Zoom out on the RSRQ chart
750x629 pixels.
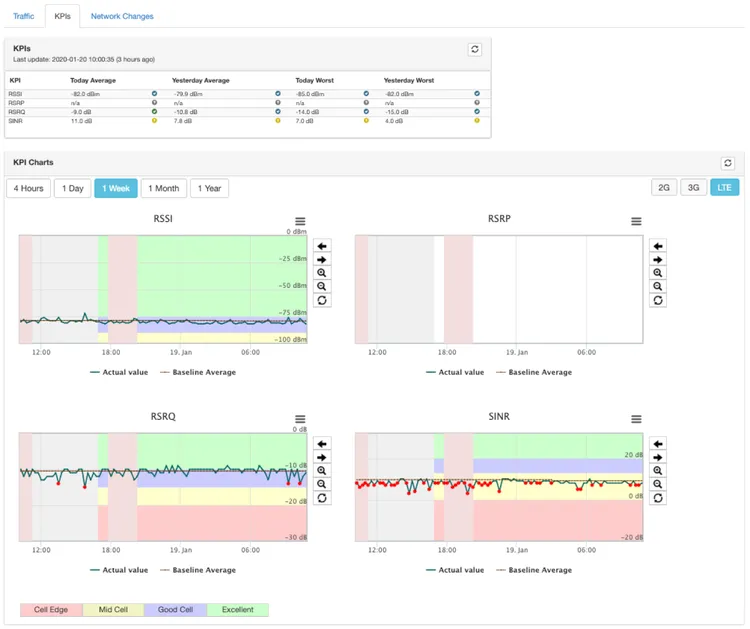click(x=322, y=484)
